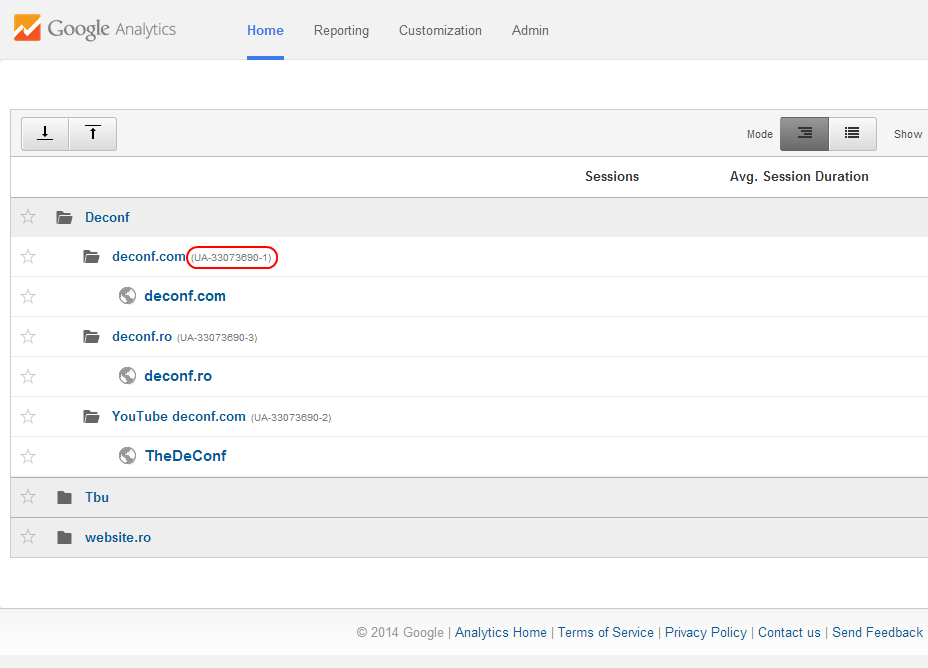The height and width of the screenshot is (668, 928).
Task: Collapse the YouTube deconf.com folder icon
Action: [91, 417]
